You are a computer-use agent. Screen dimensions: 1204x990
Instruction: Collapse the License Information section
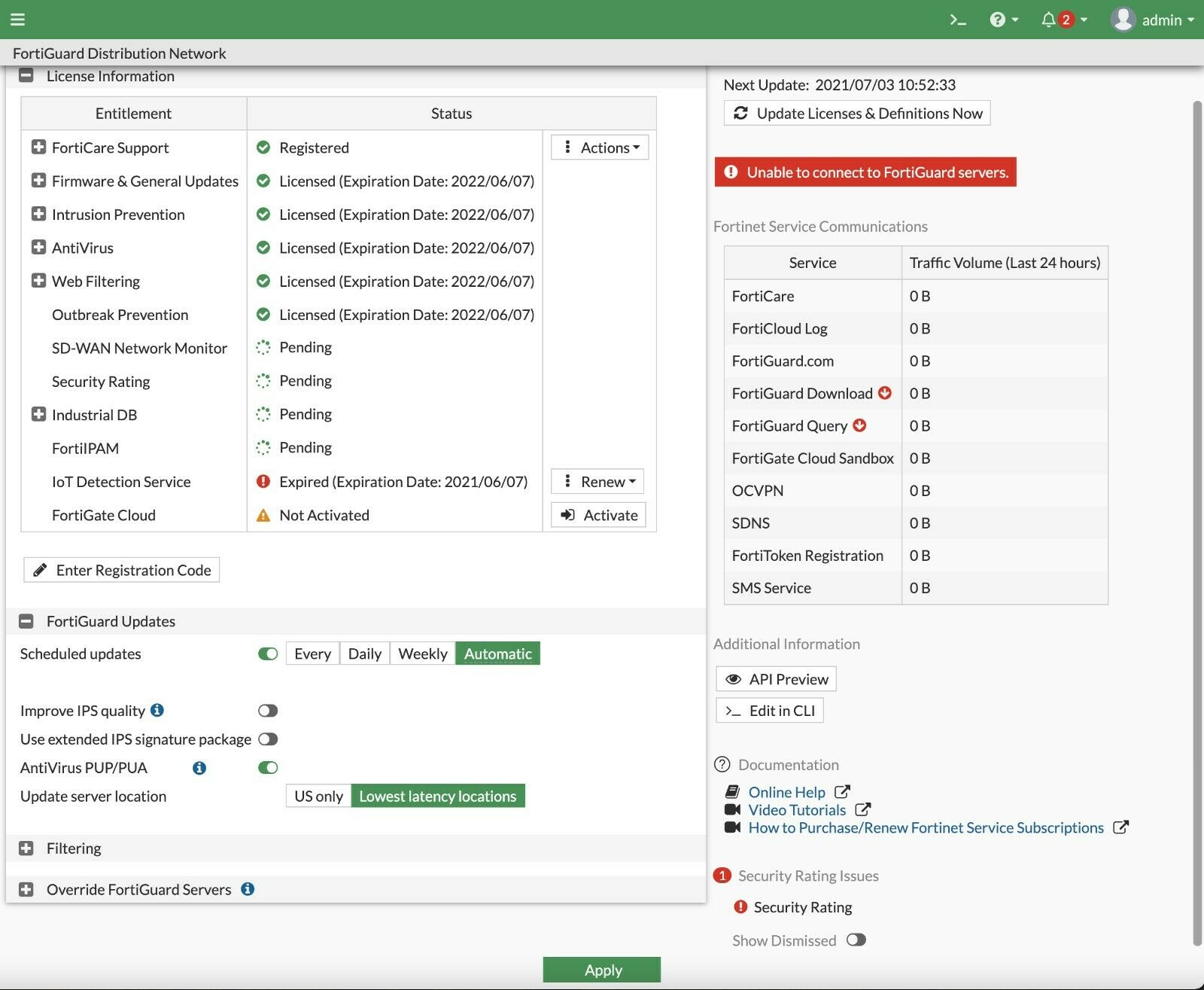click(26, 75)
